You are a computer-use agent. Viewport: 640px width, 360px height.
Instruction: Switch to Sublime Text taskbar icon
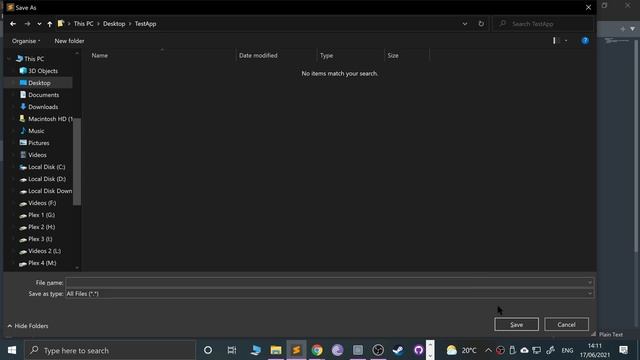tap(296, 350)
